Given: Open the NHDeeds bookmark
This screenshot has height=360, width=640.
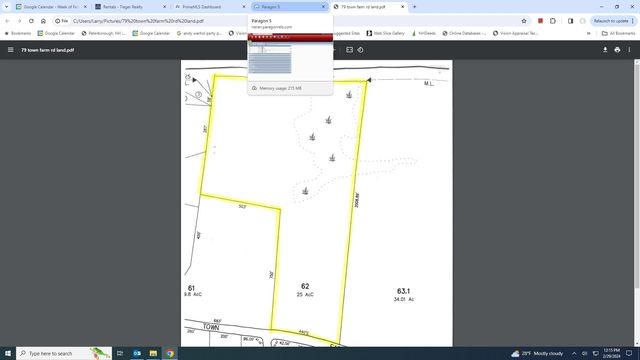Looking at the screenshot, I should pyautogui.click(x=423, y=33).
